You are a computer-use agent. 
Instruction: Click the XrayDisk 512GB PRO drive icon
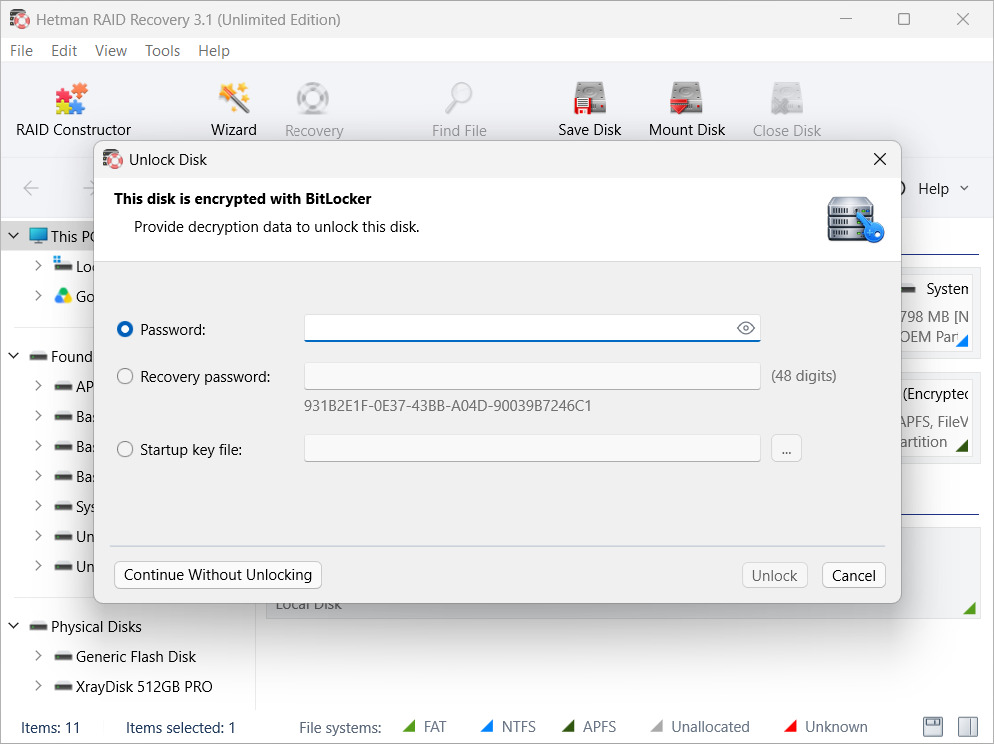pyautogui.click(x=63, y=686)
